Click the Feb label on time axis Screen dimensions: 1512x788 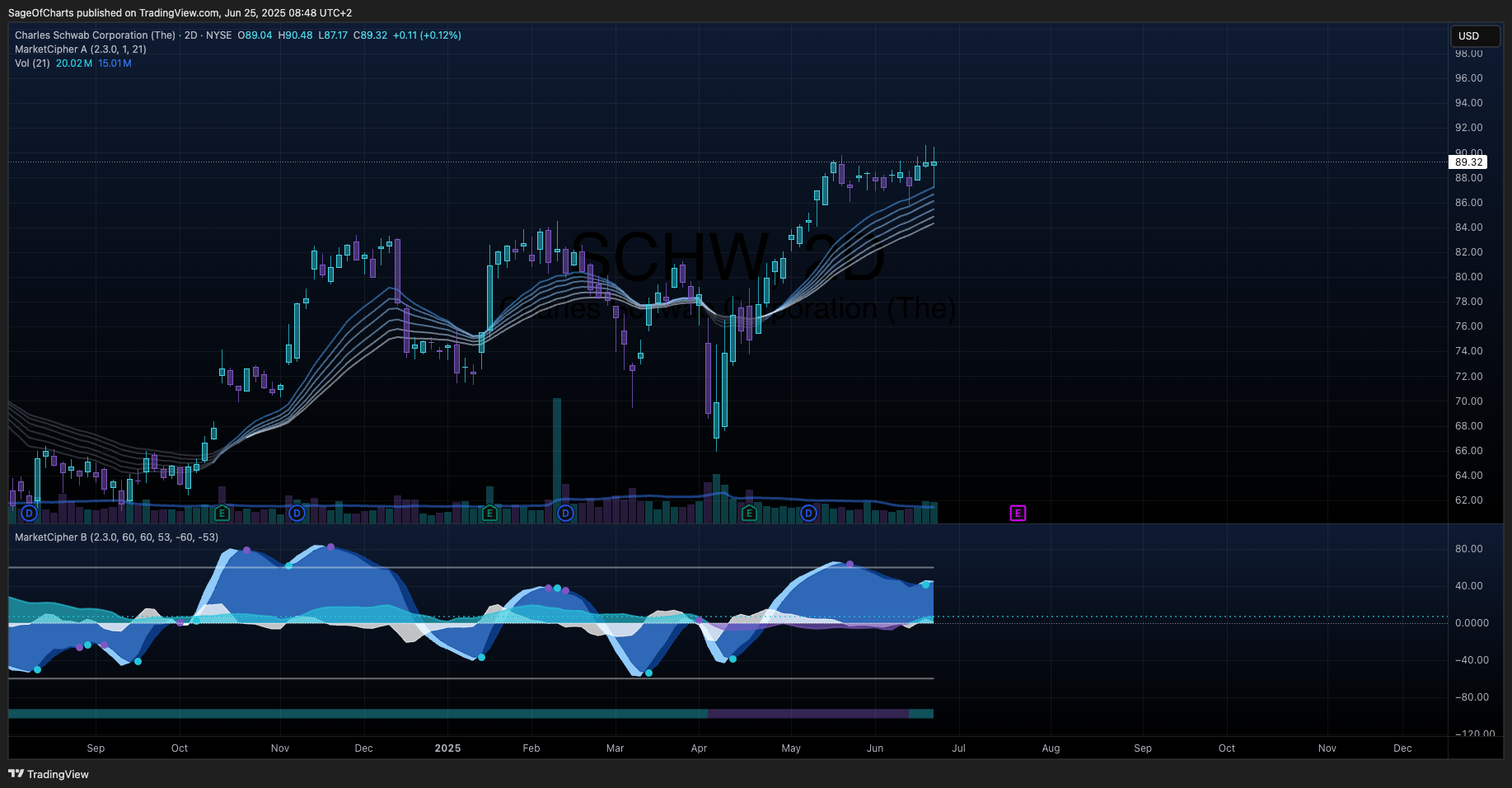pyautogui.click(x=531, y=748)
